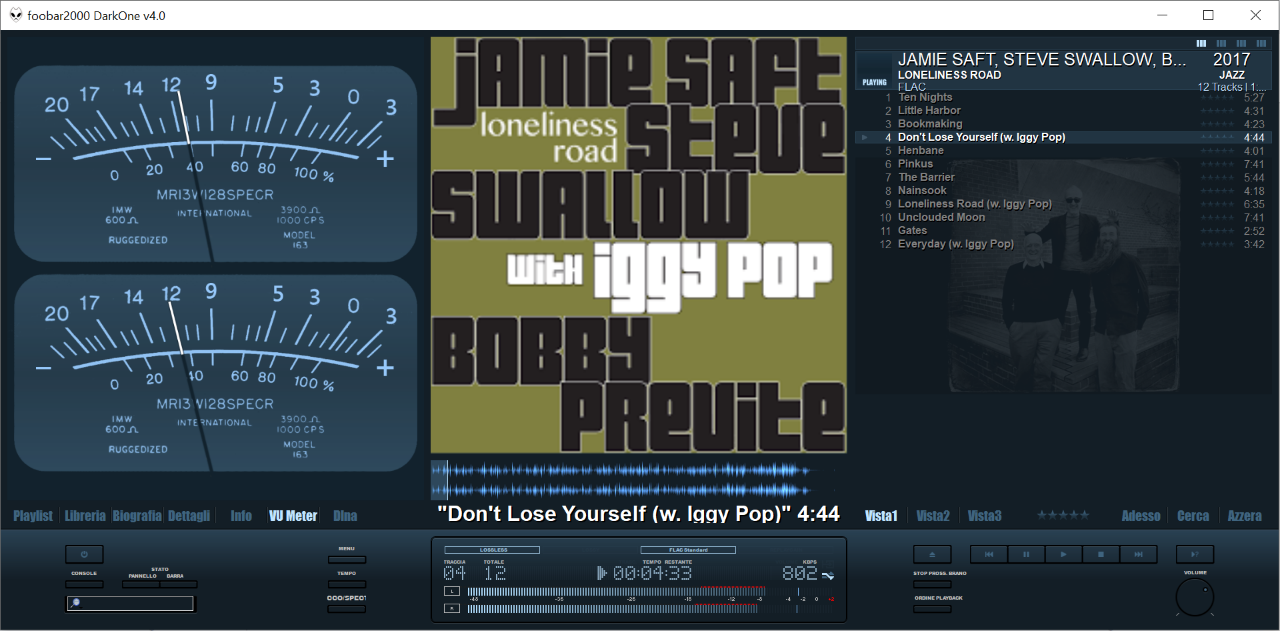Image resolution: width=1280 pixels, height=631 pixels.
Task: Select track 'Ten Nights'
Action: [1064, 97]
